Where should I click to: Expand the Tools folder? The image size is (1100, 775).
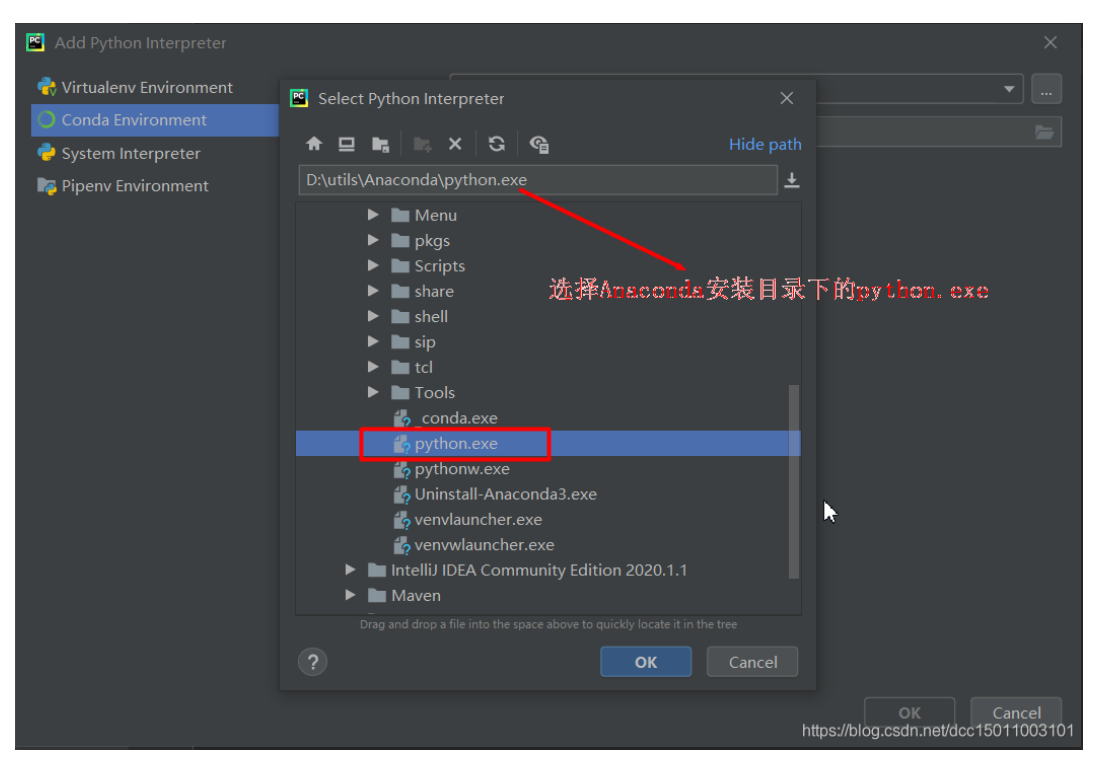click(373, 391)
